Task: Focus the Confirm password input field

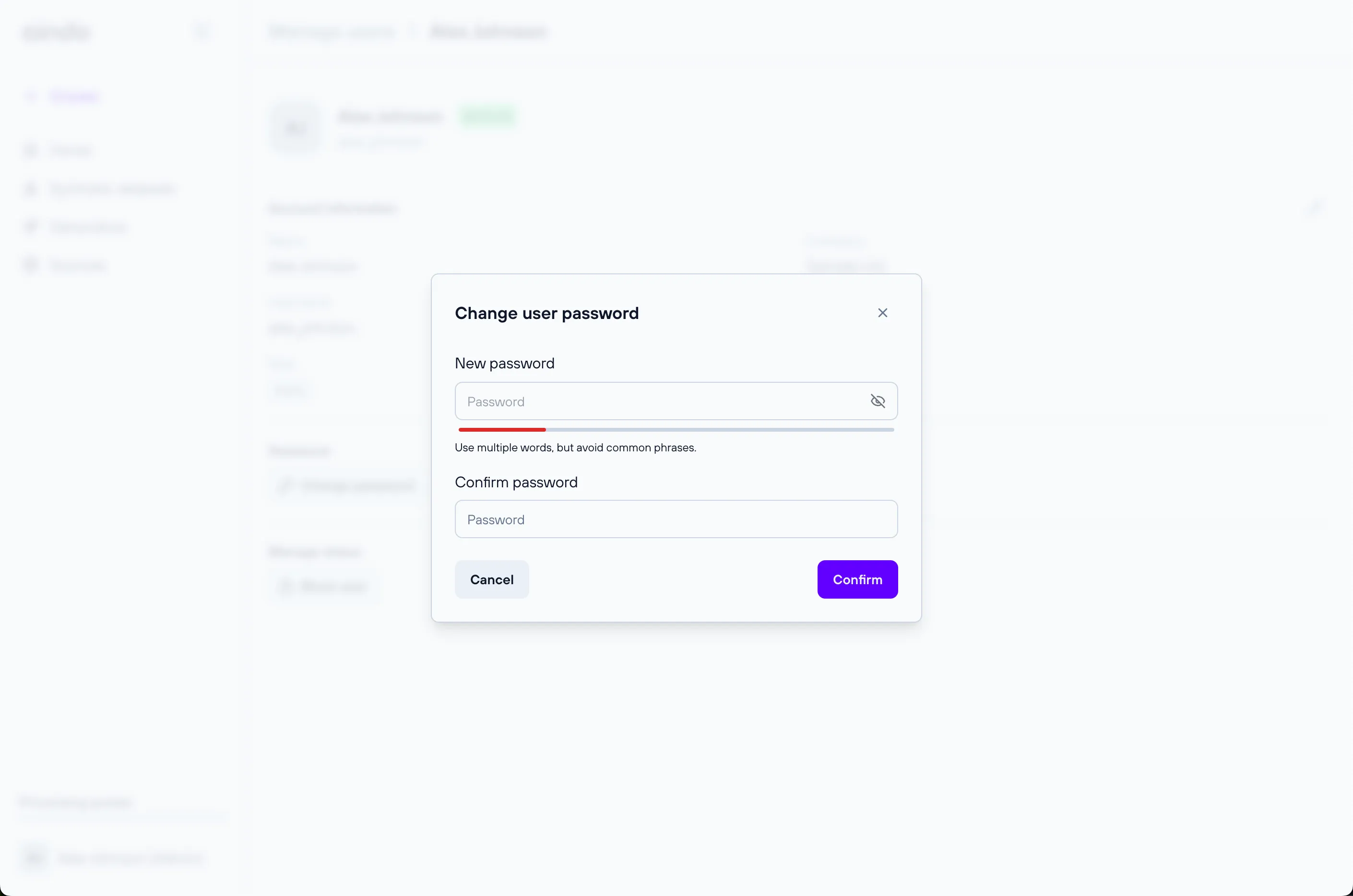Action: 676,519
